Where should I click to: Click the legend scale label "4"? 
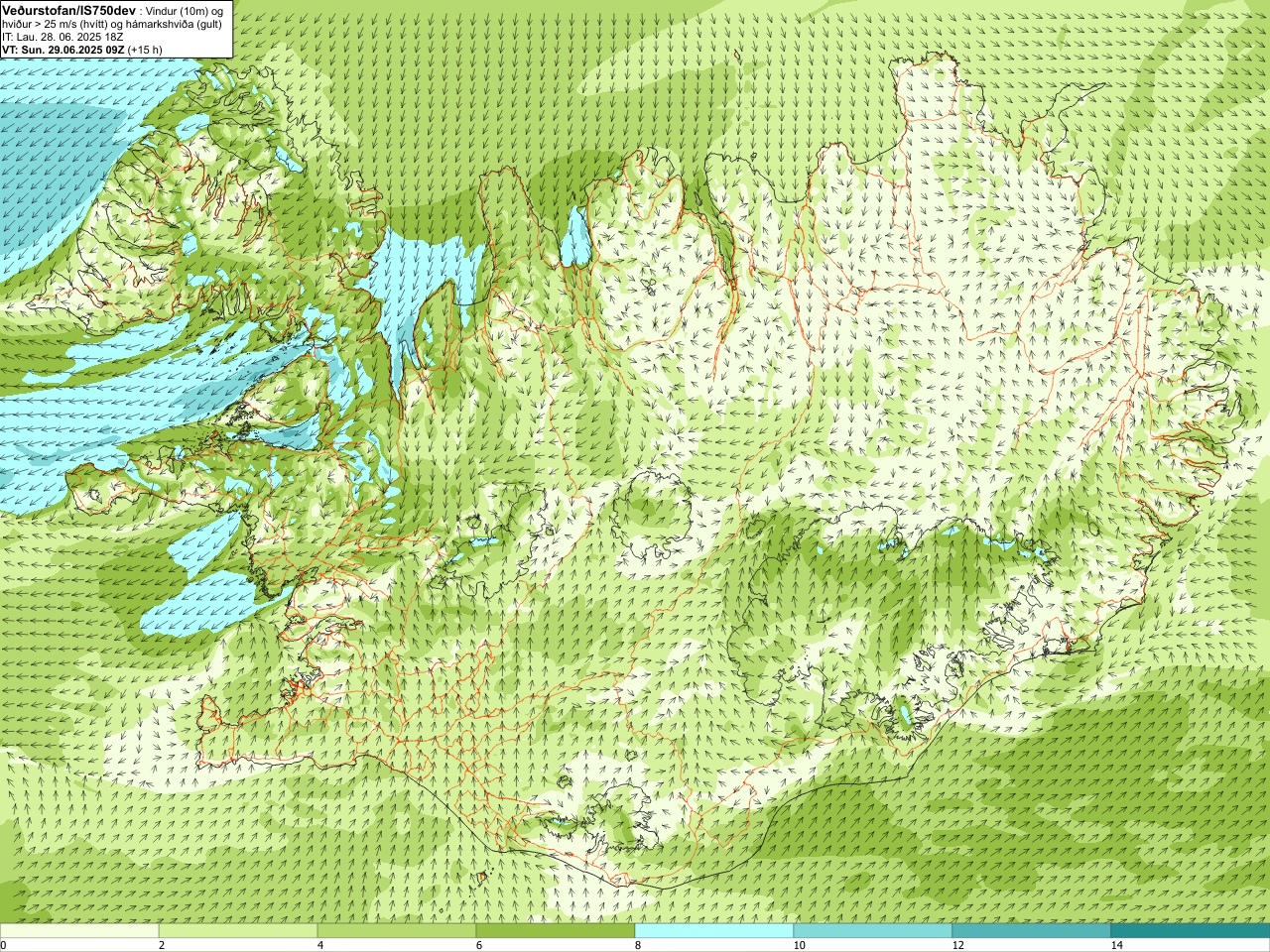tap(320, 945)
